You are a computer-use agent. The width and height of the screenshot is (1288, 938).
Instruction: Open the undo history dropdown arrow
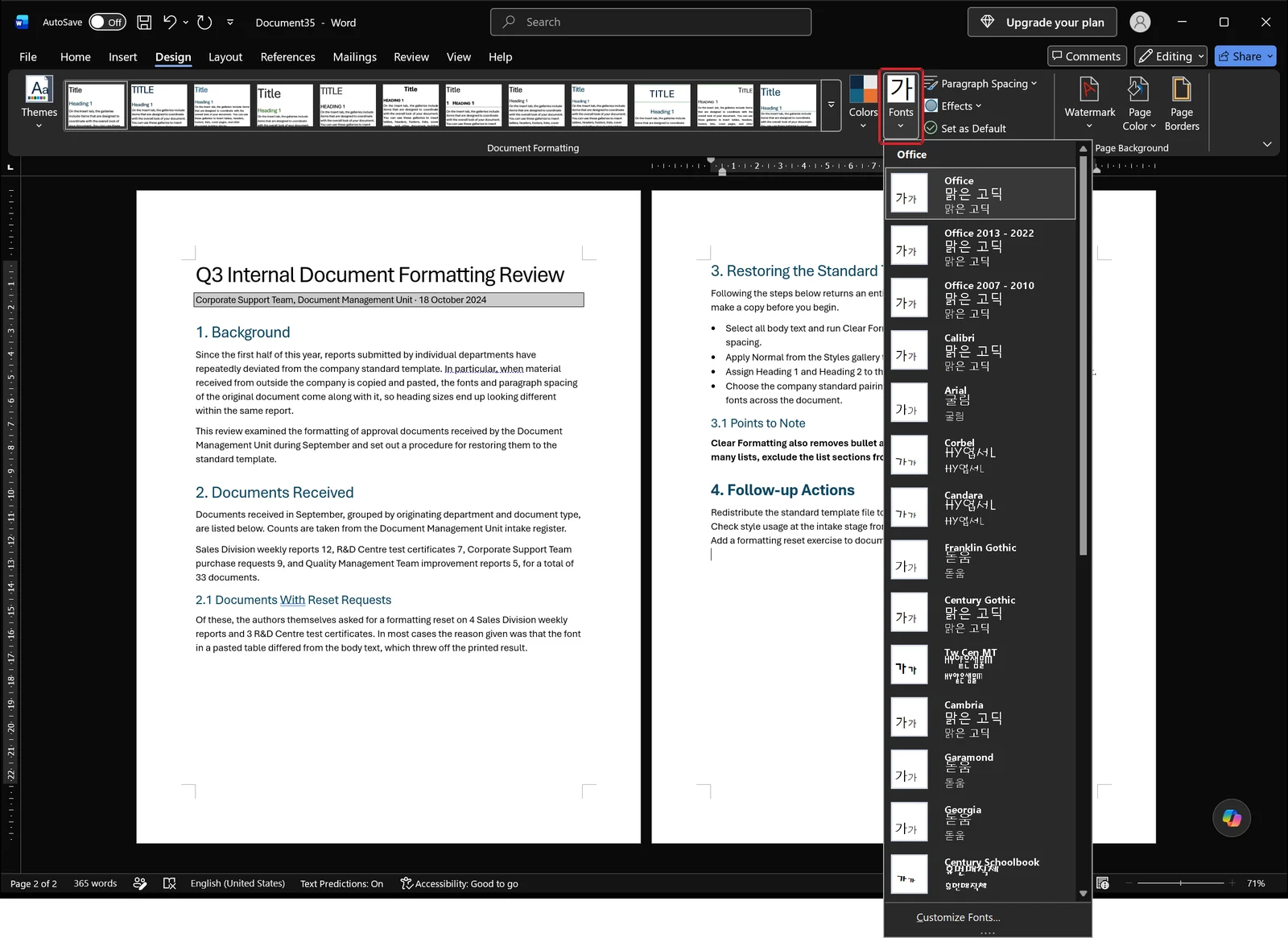(x=186, y=23)
